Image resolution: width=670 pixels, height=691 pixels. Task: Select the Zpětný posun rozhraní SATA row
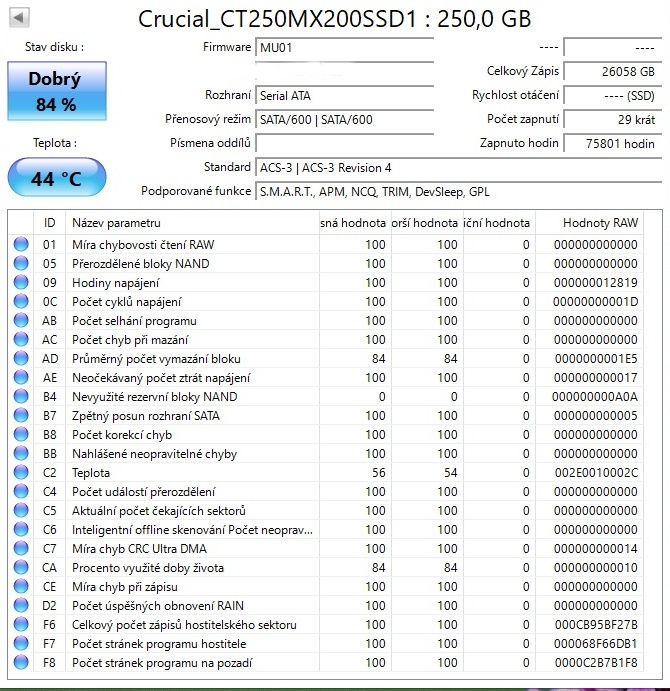(x=326, y=415)
